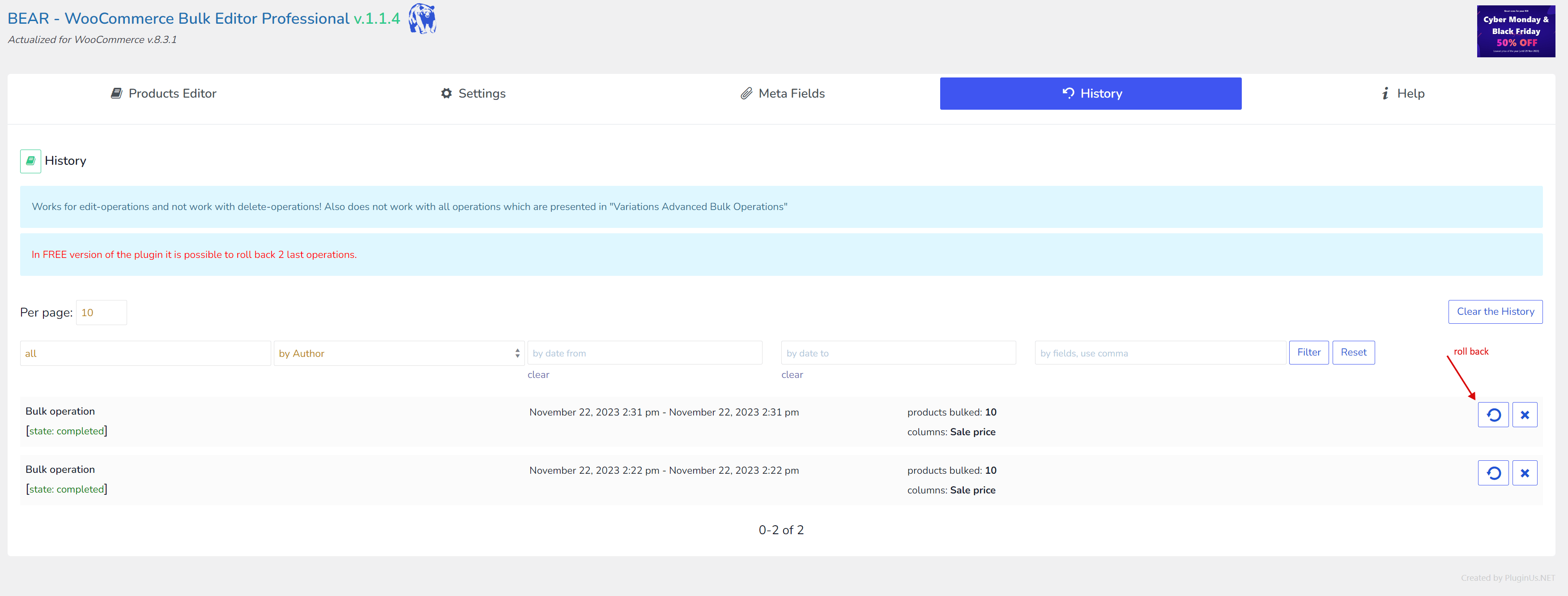Focus the by fields, use comma input
The width and height of the screenshot is (1568, 596).
pos(1160,353)
